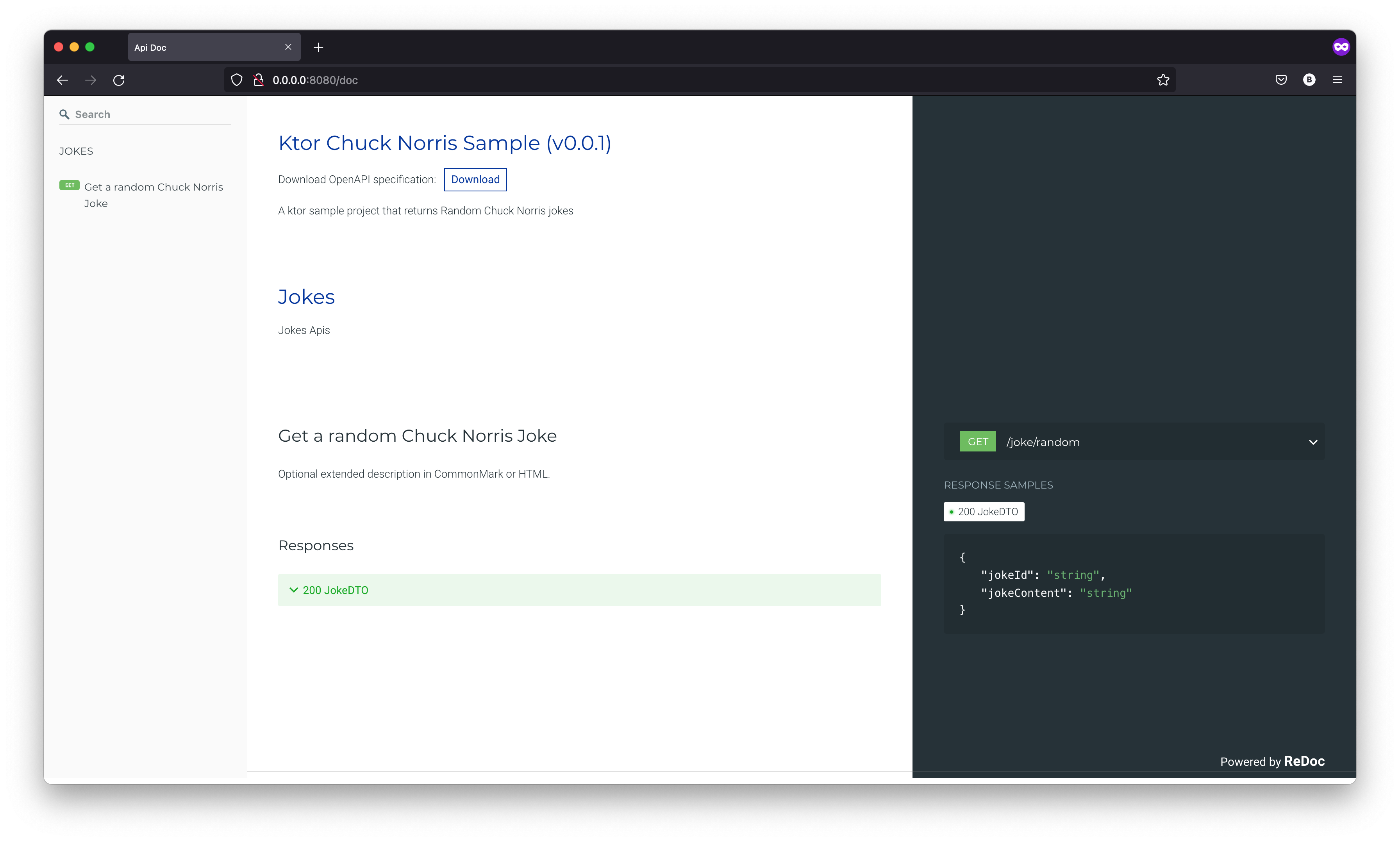
Task: Click the GET method icon for /joke/random
Action: 978,441
